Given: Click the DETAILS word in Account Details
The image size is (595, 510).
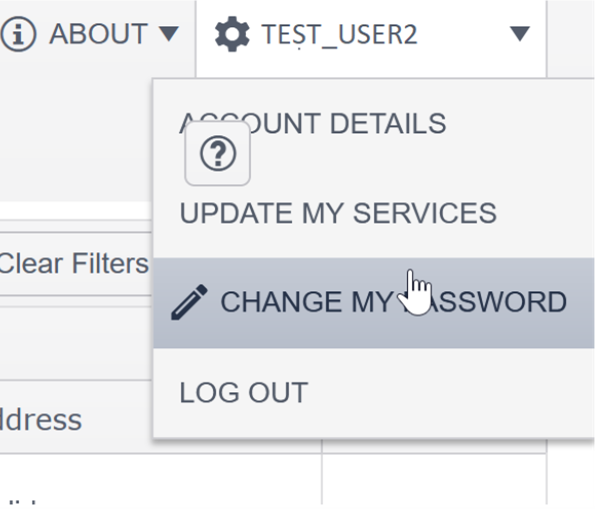Looking at the screenshot, I should (388, 123).
